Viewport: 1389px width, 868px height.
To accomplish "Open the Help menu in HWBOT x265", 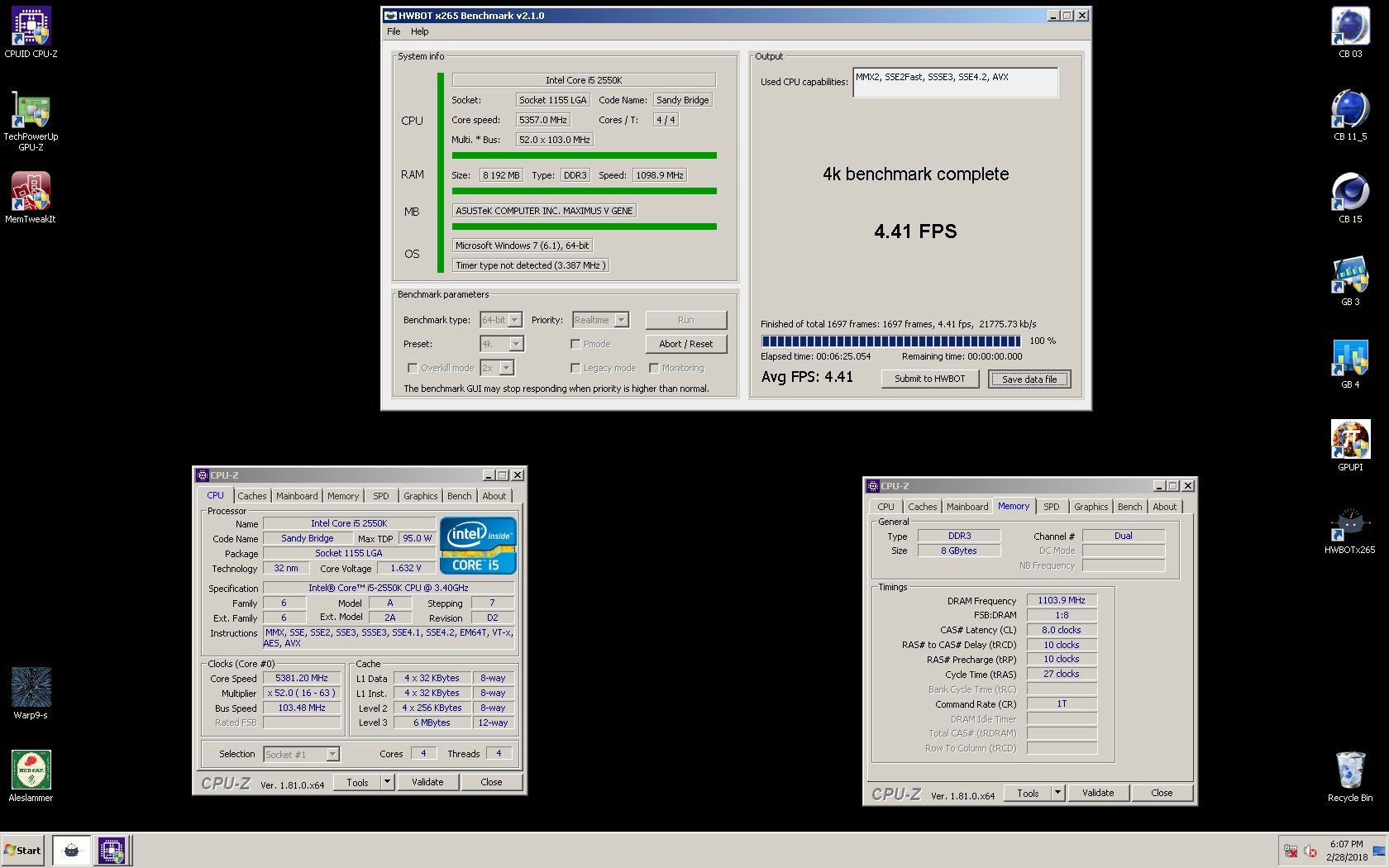I will click(420, 31).
